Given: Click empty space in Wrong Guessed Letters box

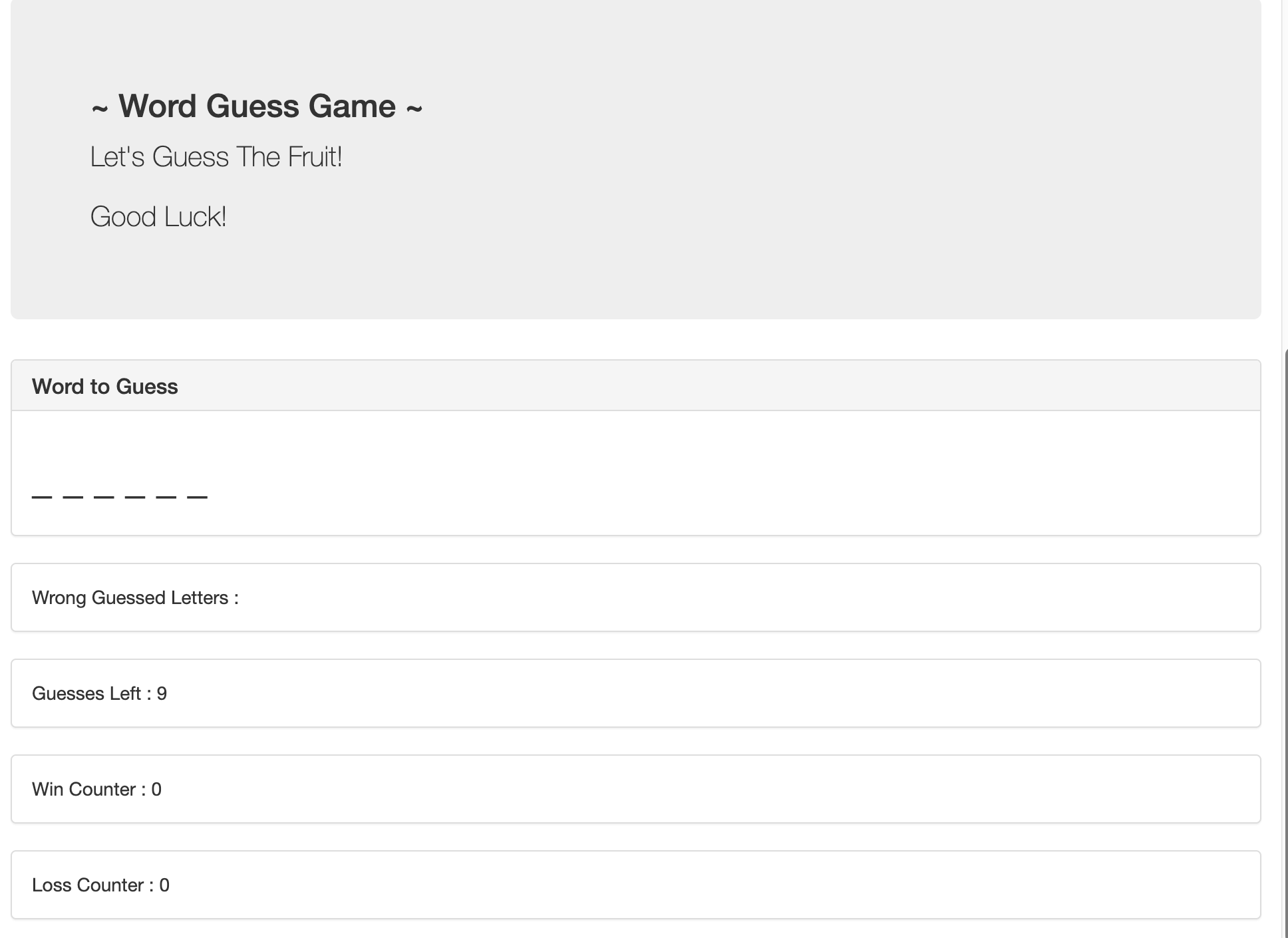Looking at the screenshot, I should (x=732, y=597).
